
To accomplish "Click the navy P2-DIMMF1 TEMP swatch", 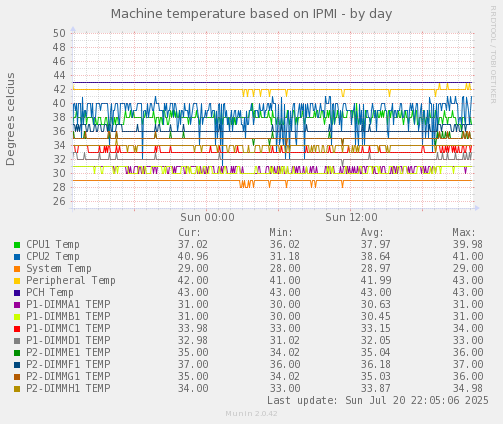I will [x=17, y=365].
